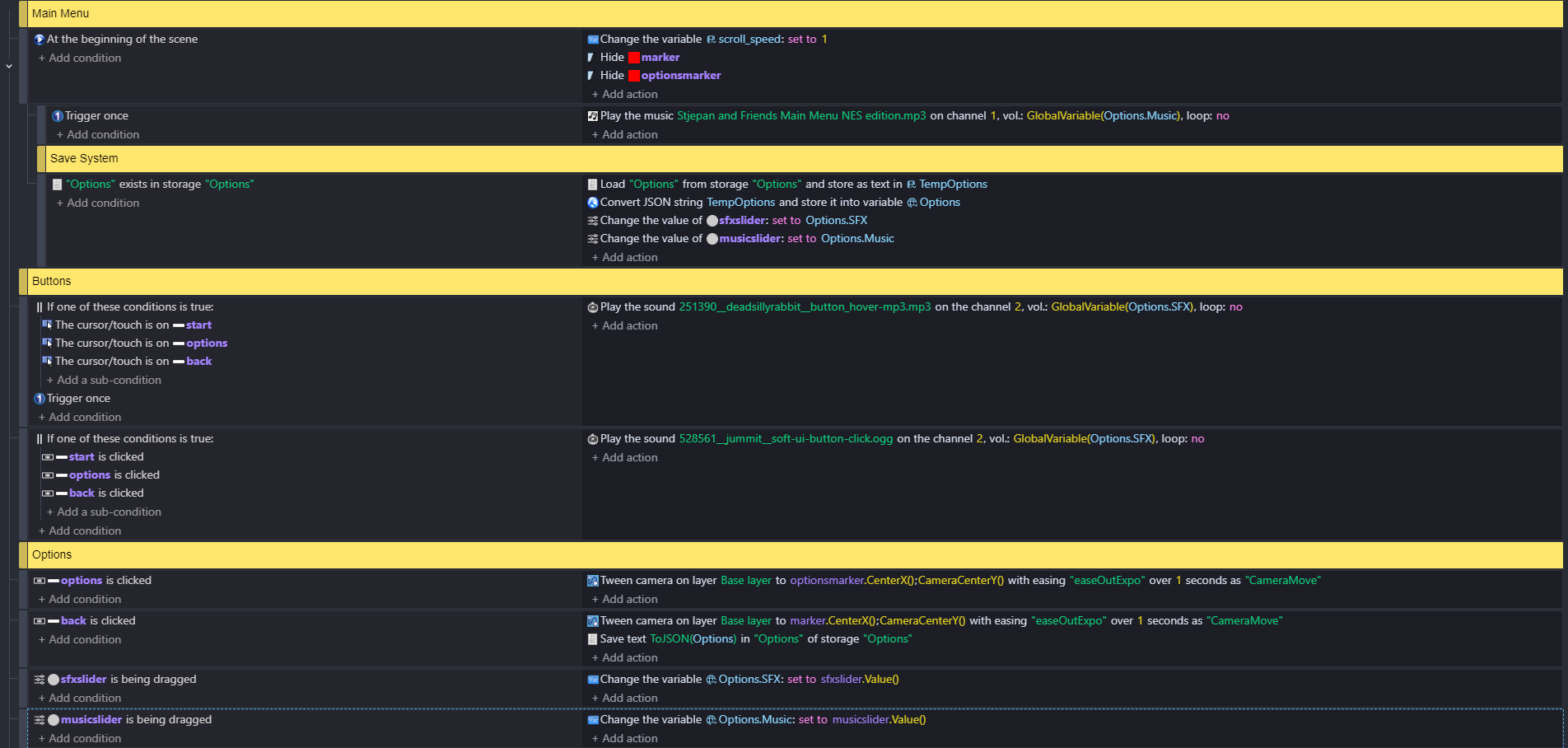Click the 'GlobalVariable(Options.Music)' volume parameter
The width and height of the screenshot is (1568, 748).
point(1103,116)
